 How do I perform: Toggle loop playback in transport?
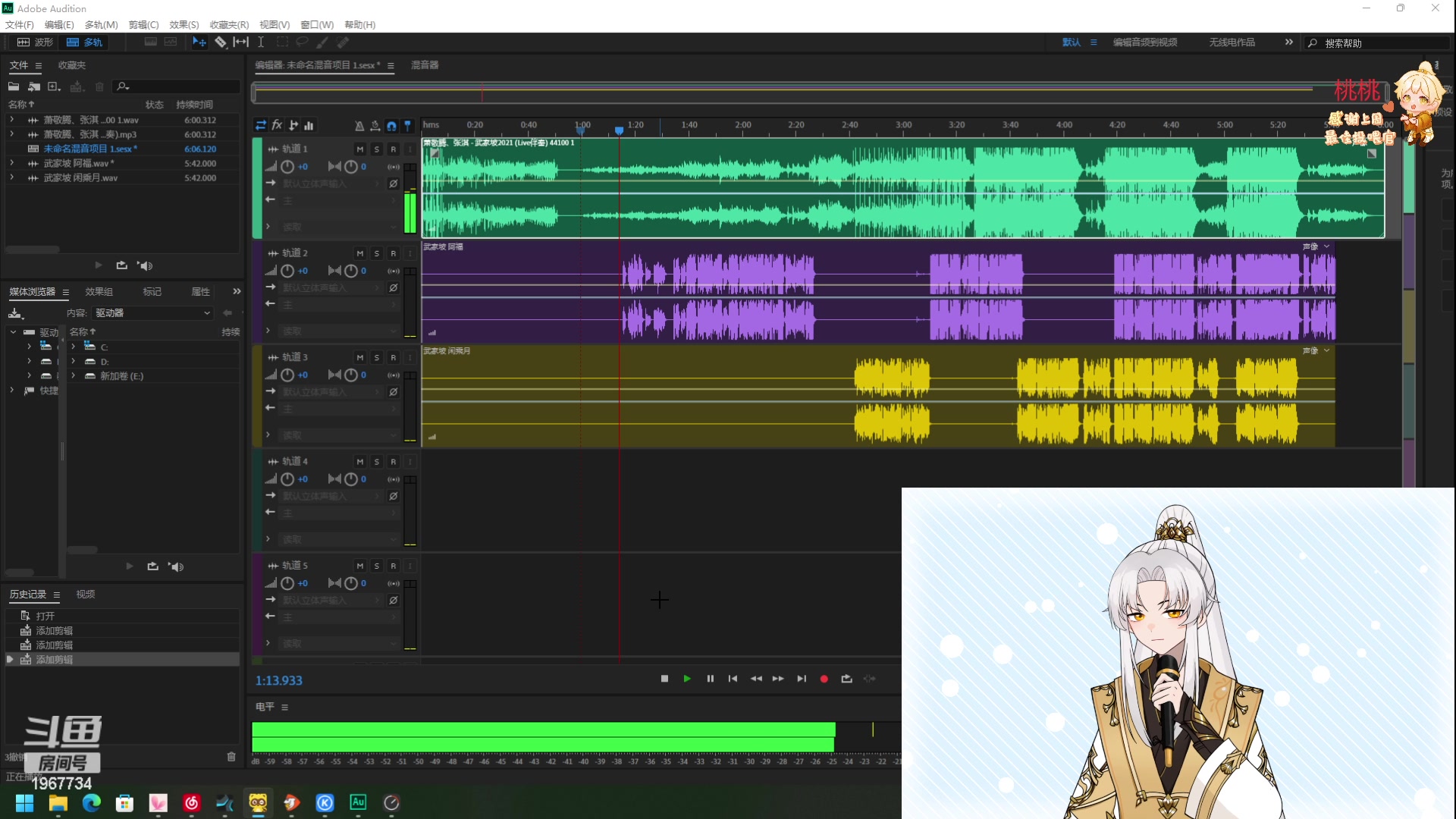[847, 679]
